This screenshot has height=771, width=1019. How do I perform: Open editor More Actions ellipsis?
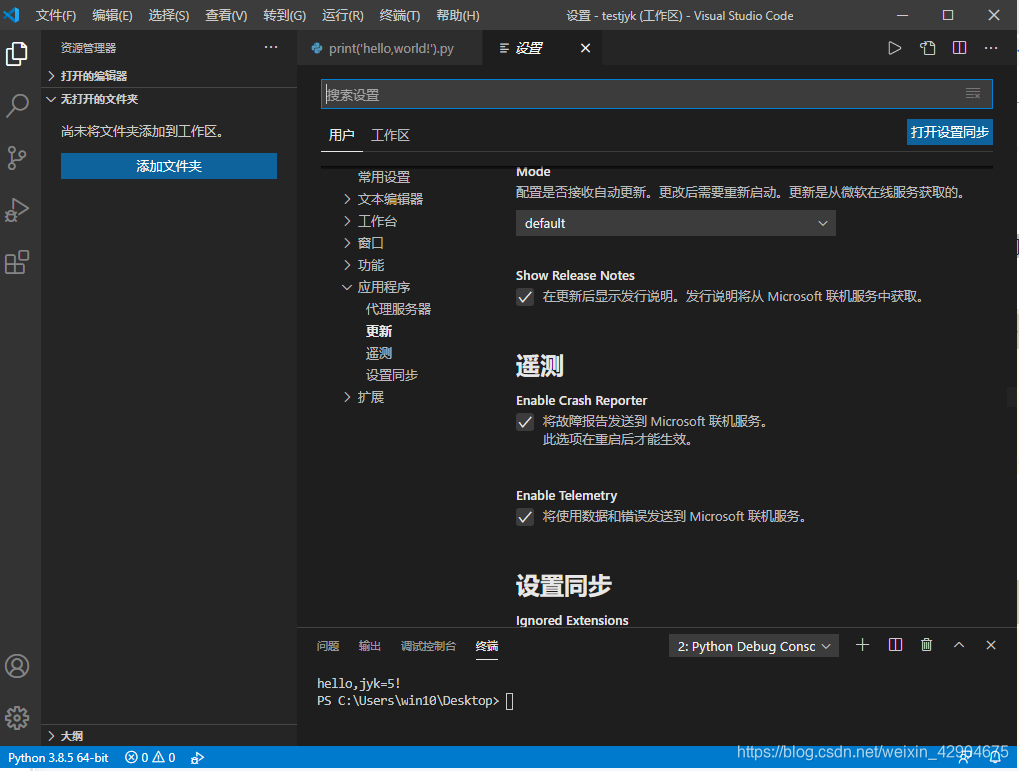tap(990, 48)
